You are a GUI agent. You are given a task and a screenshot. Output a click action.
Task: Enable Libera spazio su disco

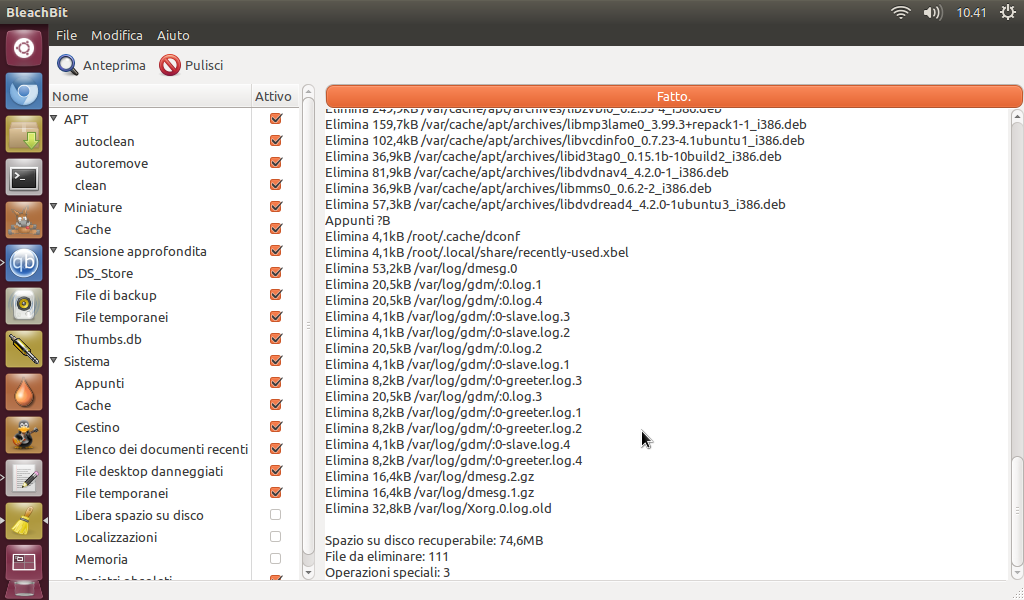tap(276, 515)
